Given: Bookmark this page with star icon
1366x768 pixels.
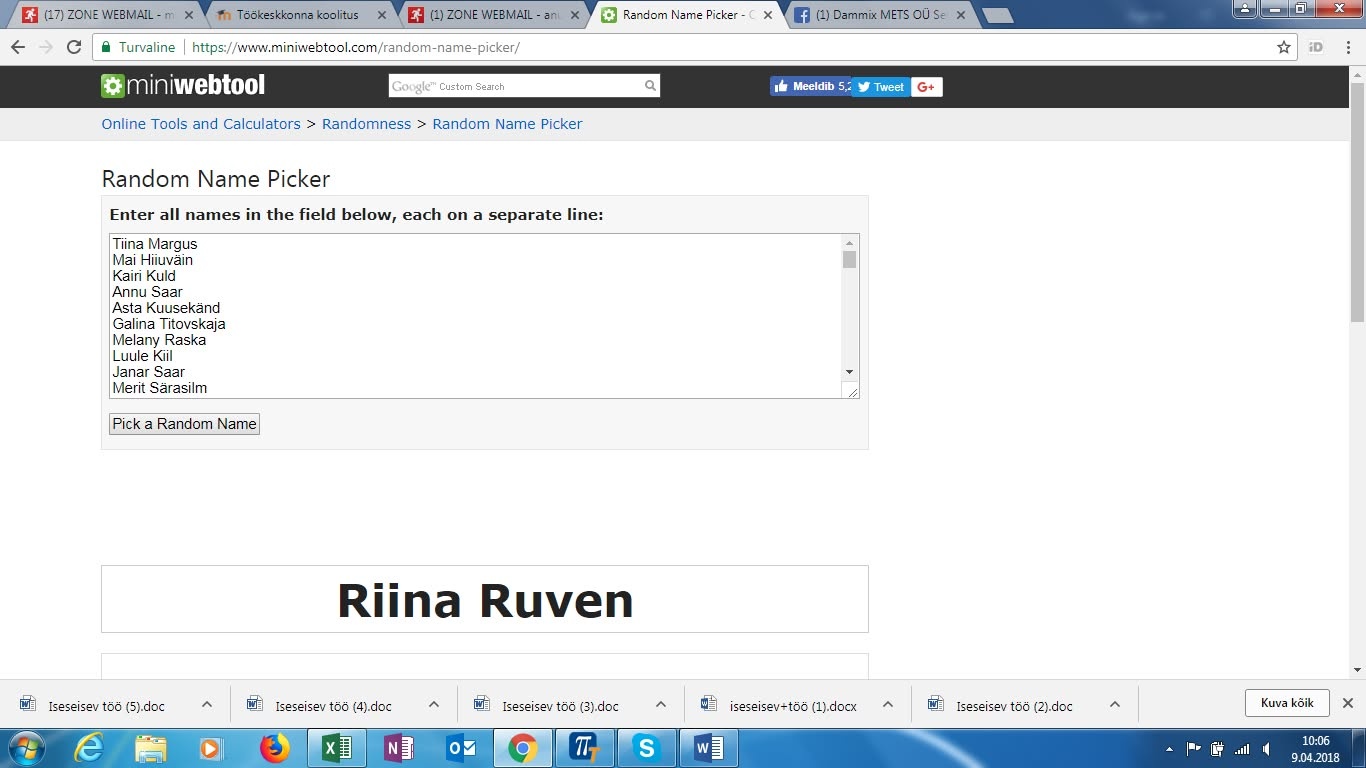Looking at the screenshot, I should 1284,47.
